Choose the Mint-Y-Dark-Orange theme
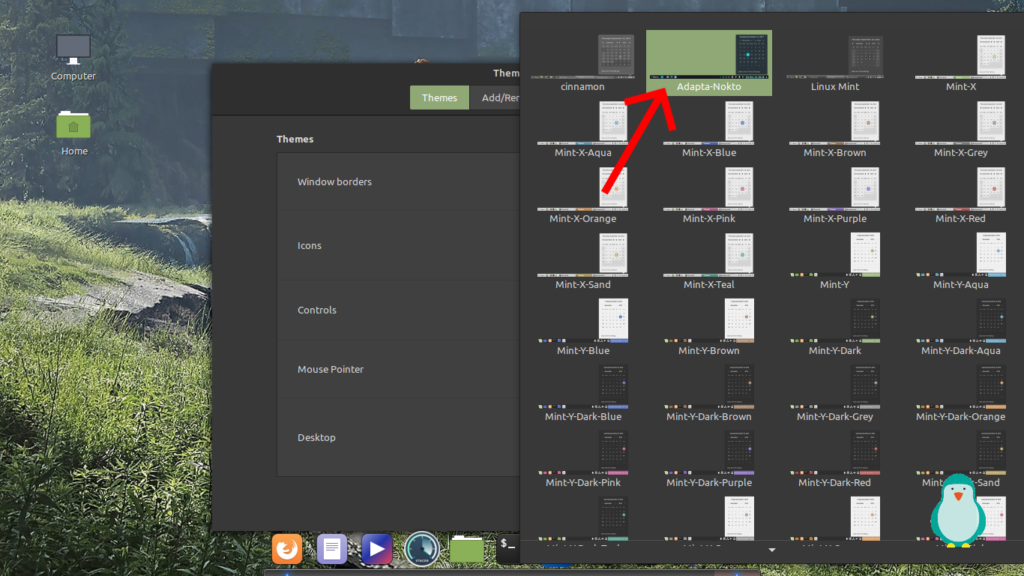Image resolution: width=1024 pixels, height=576 pixels. pyautogui.click(x=961, y=393)
